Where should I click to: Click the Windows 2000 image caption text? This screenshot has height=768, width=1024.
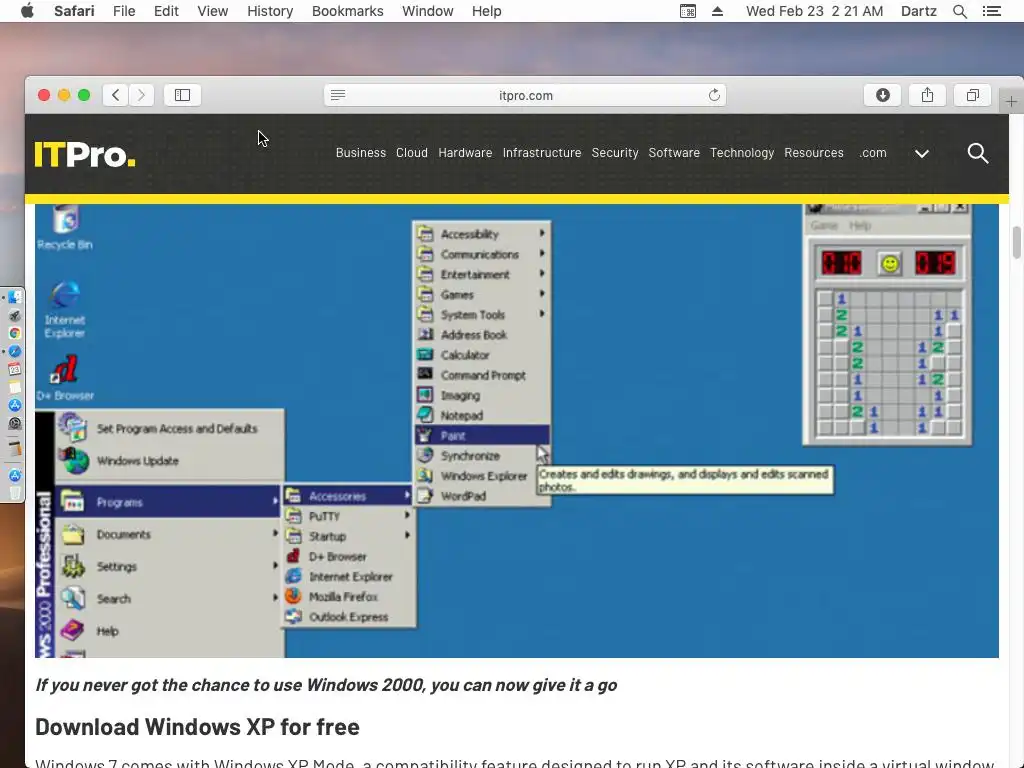326,685
